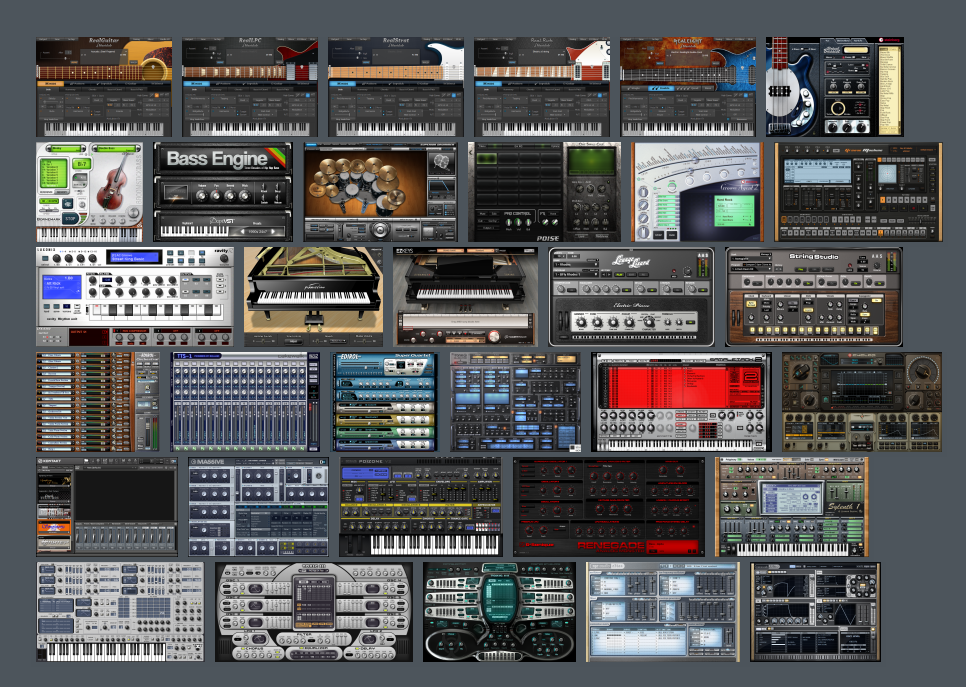Open the light-blue panel synth with gold frame

(663, 612)
